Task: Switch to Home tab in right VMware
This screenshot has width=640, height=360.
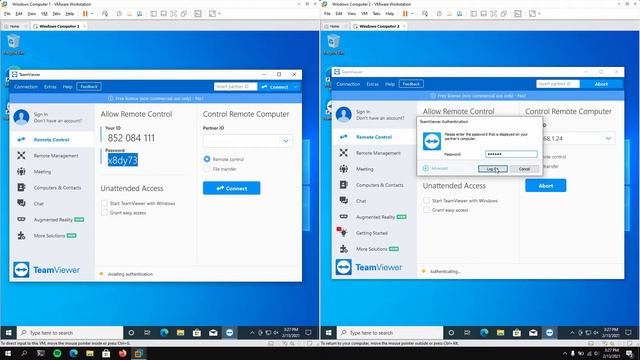Action: click(x=334, y=26)
